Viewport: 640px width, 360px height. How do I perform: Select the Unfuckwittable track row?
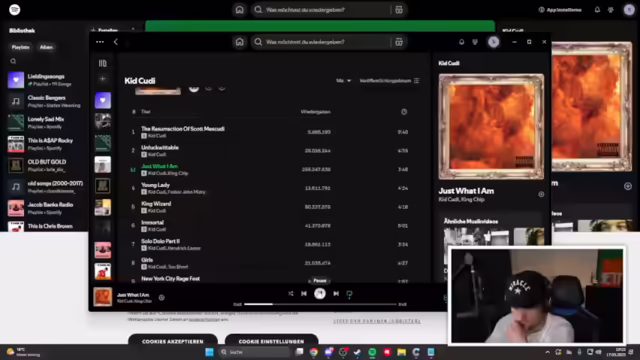[x=269, y=151]
